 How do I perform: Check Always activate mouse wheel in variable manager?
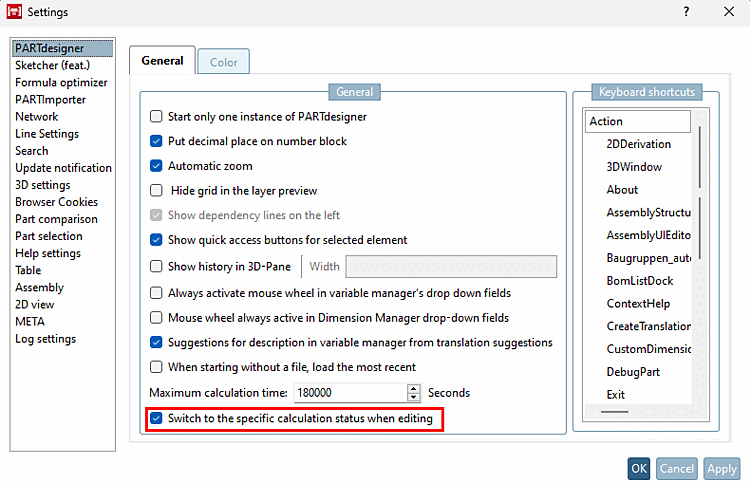pyautogui.click(x=156, y=293)
